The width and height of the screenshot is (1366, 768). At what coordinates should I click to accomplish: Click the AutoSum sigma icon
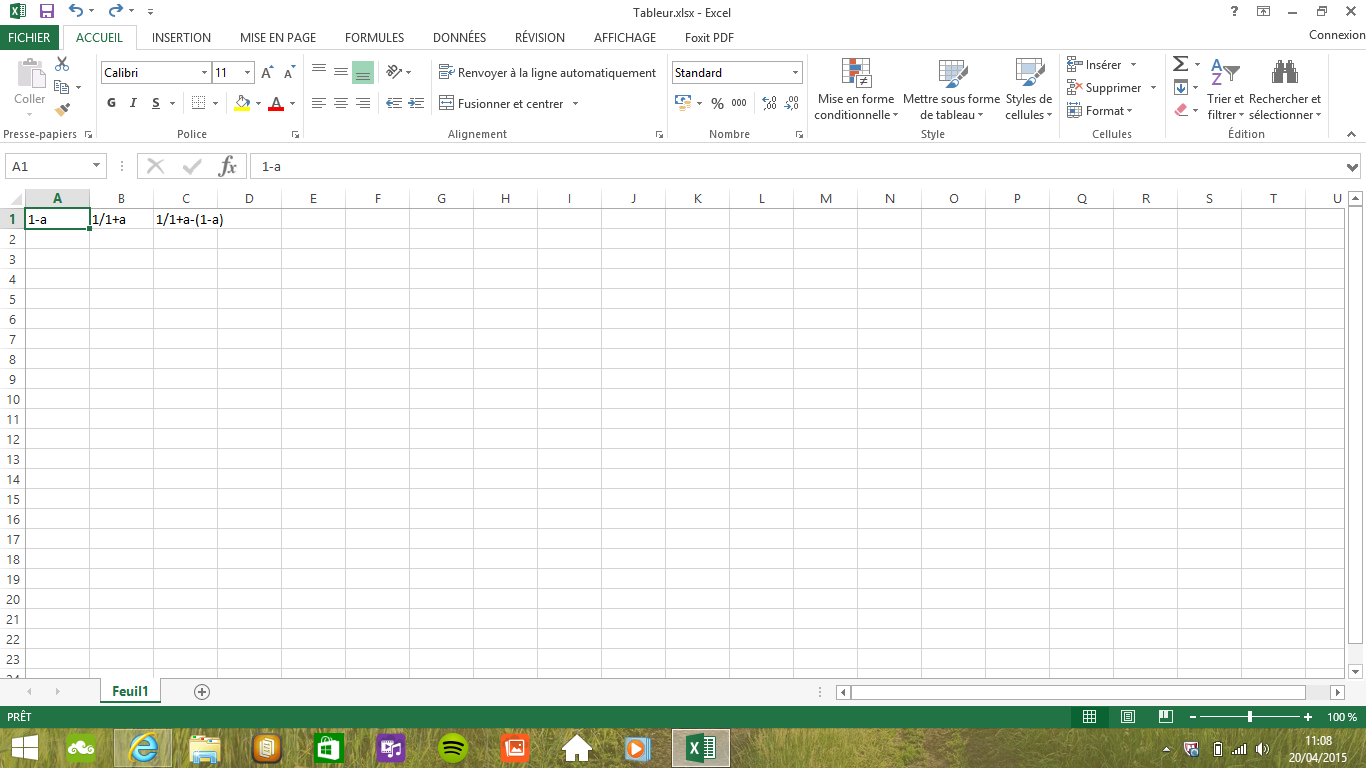tap(1180, 64)
